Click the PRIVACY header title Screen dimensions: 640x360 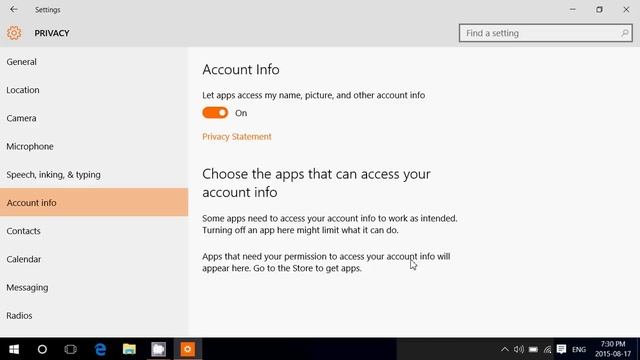click(x=52, y=33)
